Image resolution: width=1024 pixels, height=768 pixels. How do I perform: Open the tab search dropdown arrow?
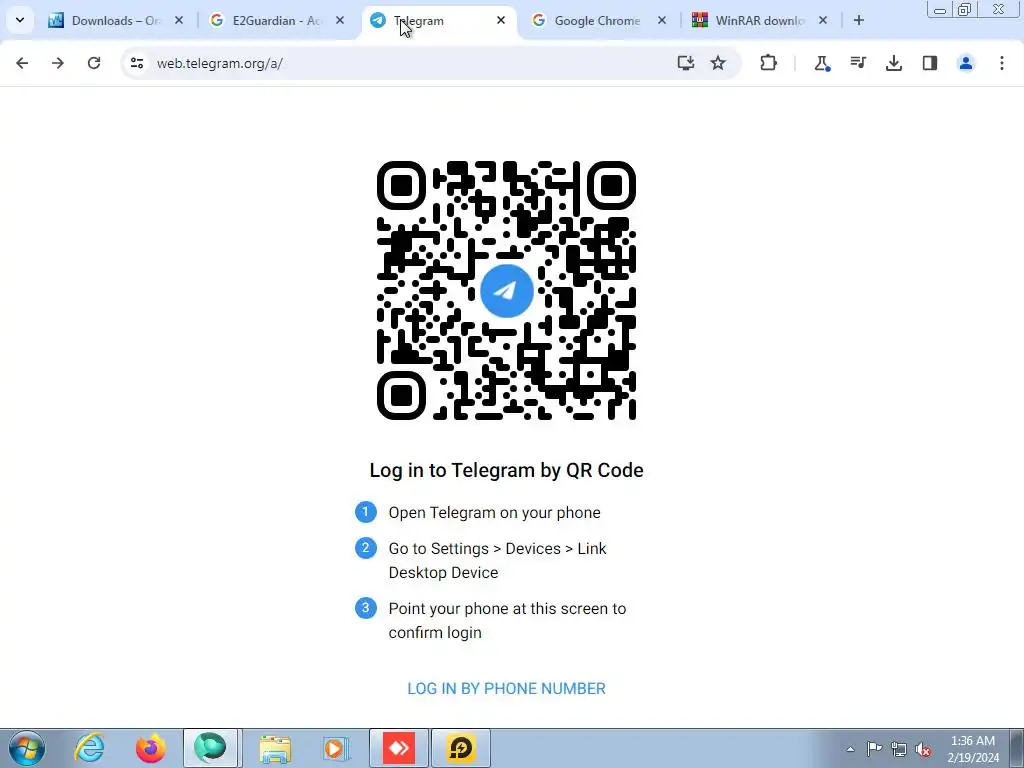(20, 20)
